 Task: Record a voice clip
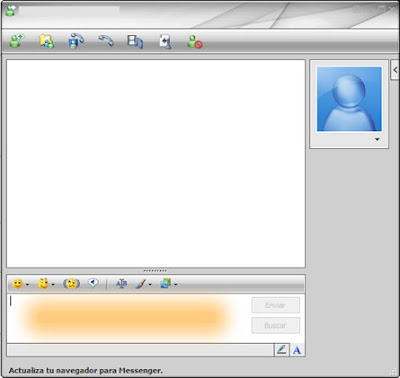click(93, 283)
